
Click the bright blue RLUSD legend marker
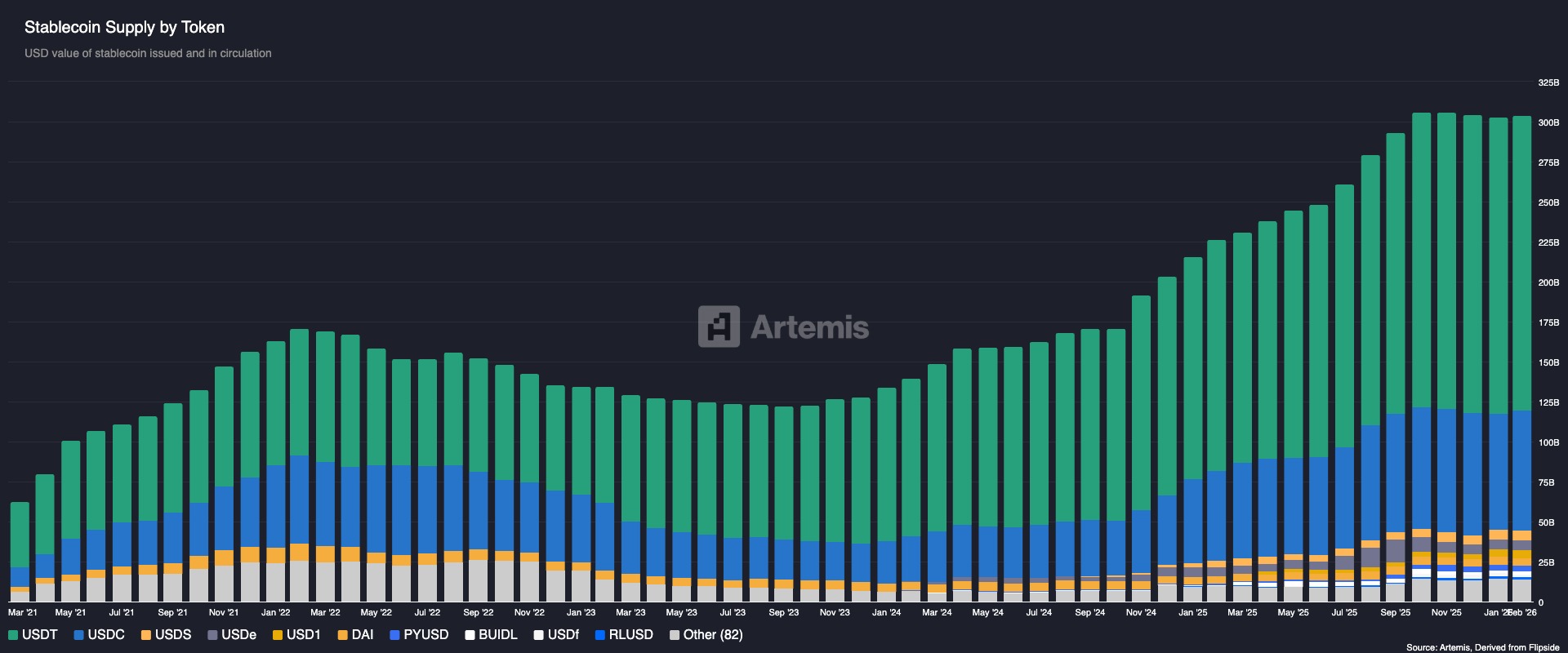click(600, 635)
